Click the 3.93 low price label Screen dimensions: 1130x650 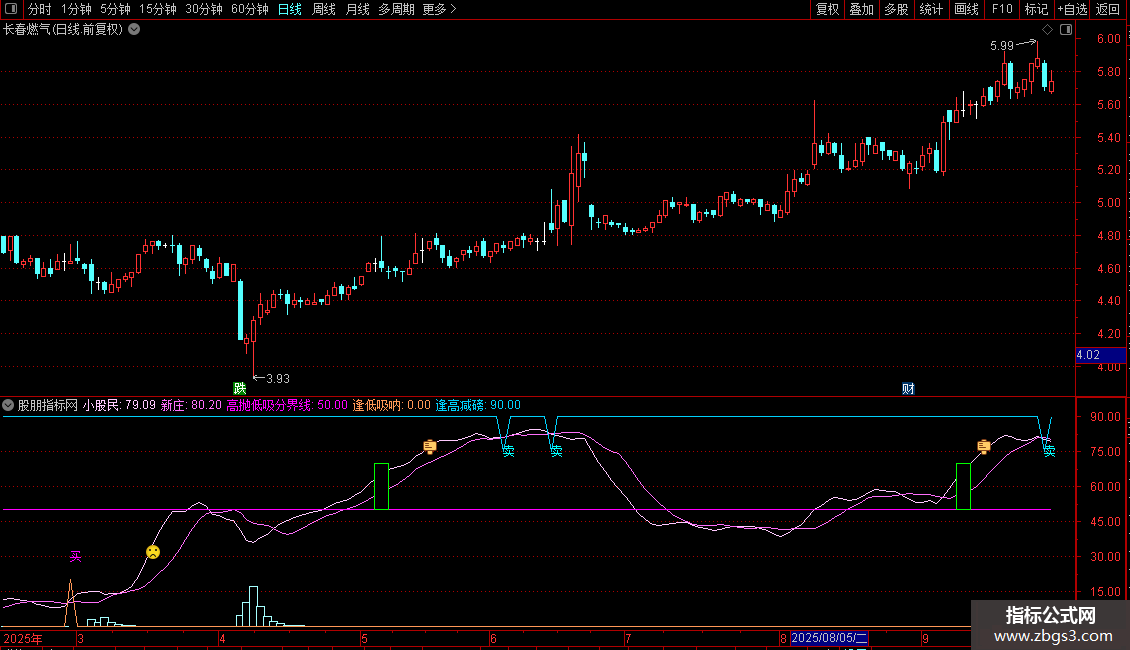point(277,378)
